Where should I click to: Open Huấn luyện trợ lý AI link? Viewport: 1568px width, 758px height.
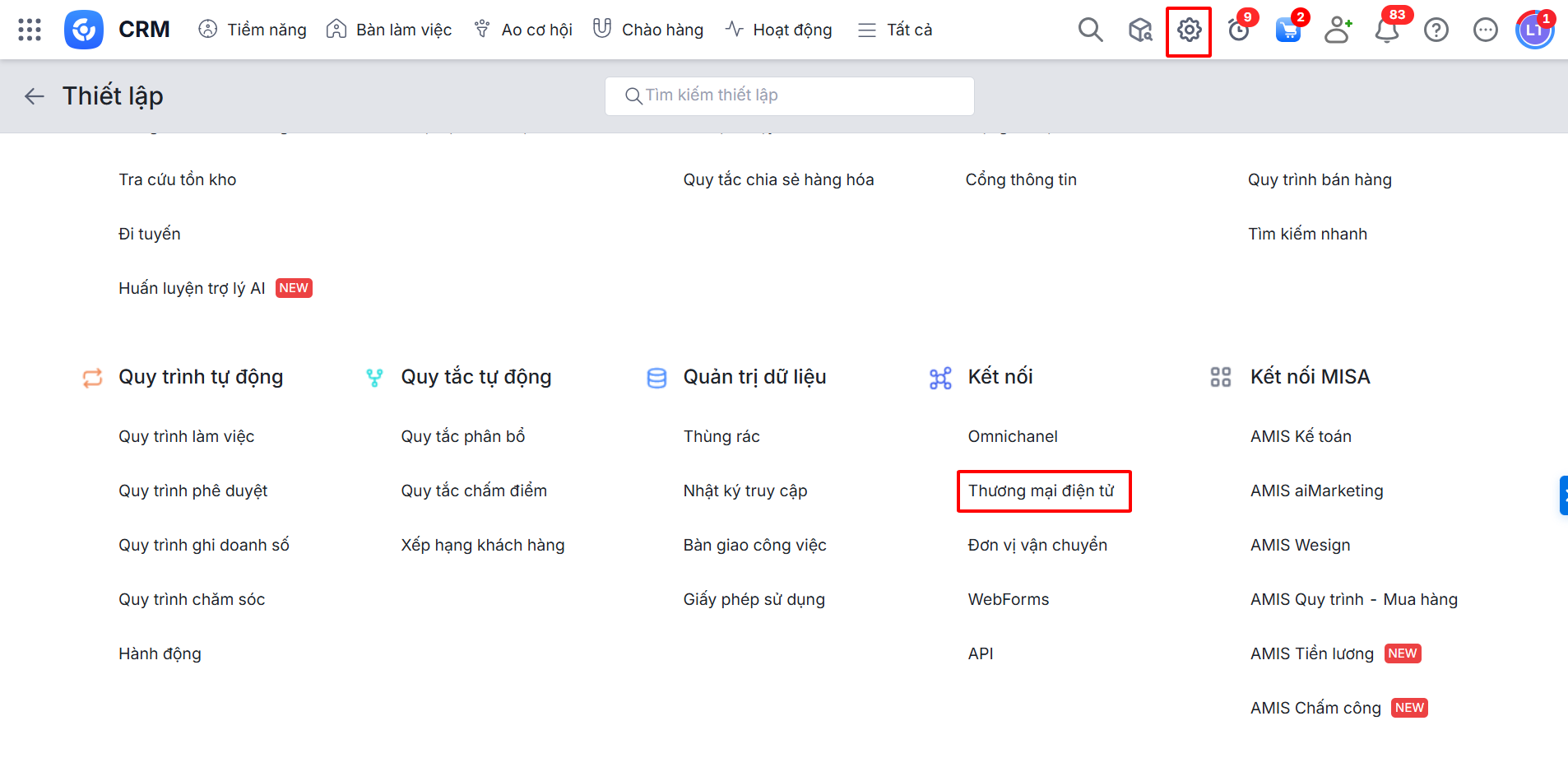(x=192, y=288)
